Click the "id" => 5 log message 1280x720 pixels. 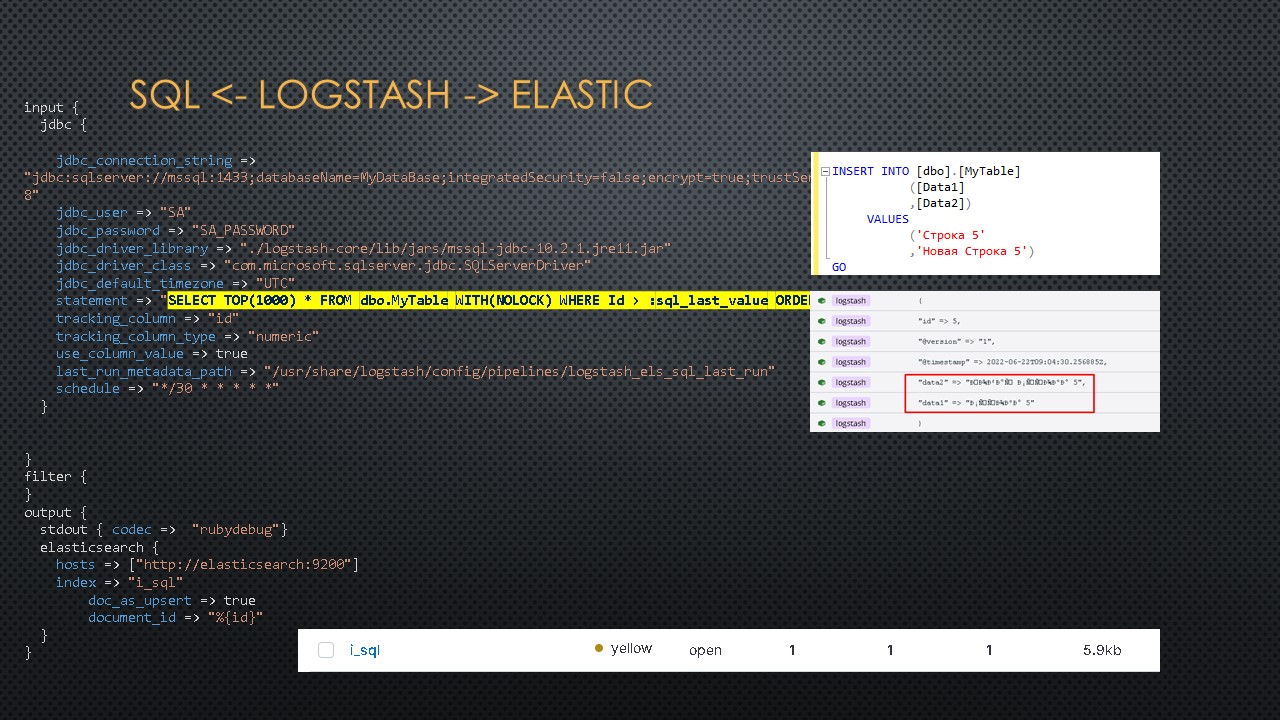[939, 321]
